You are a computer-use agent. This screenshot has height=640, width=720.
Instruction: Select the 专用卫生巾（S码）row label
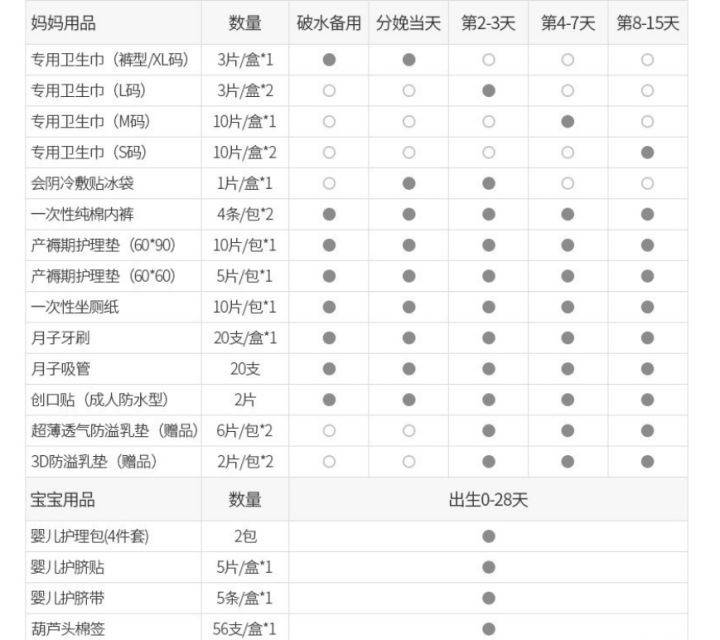tap(89, 152)
